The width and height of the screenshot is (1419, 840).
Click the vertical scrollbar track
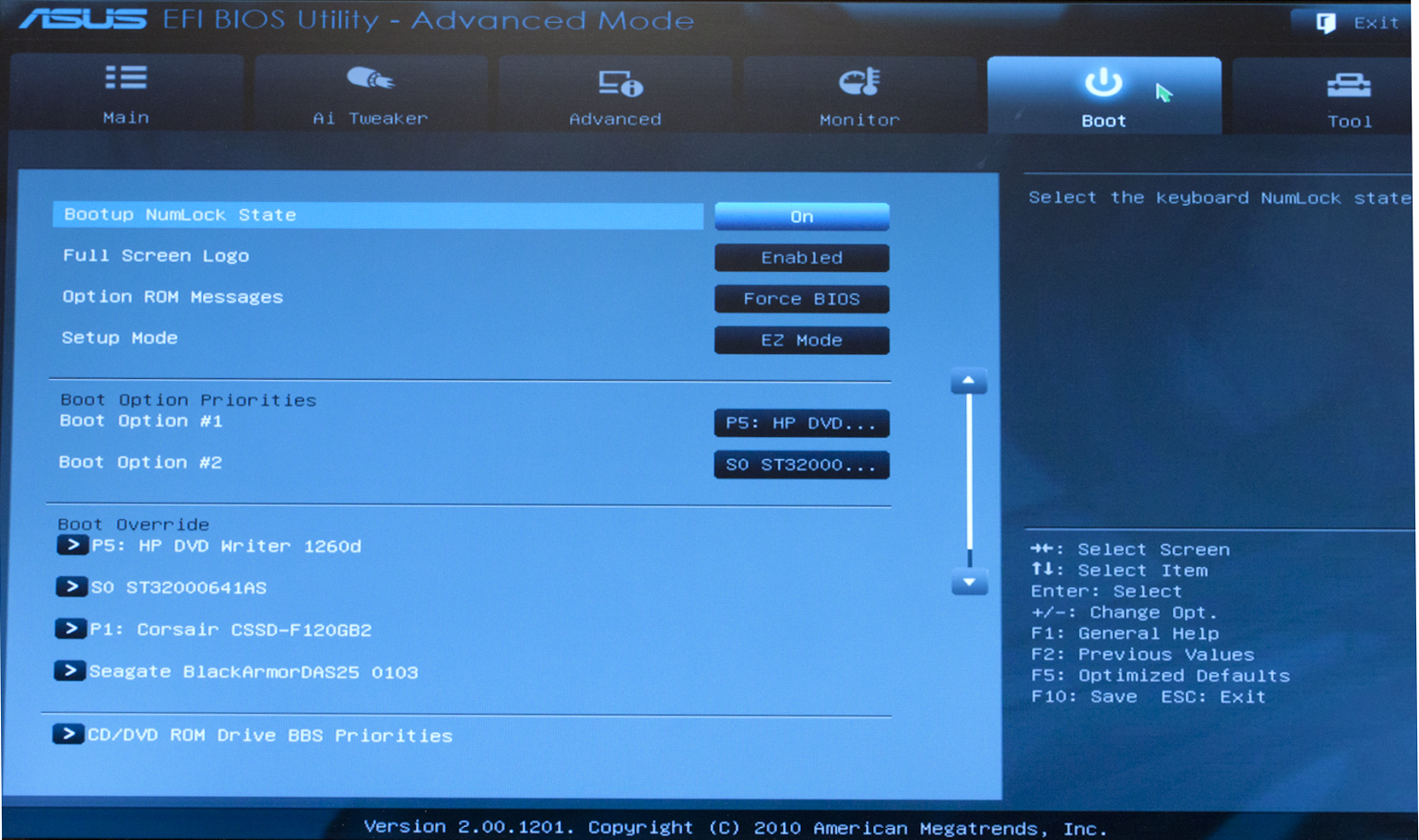[x=969, y=479]
